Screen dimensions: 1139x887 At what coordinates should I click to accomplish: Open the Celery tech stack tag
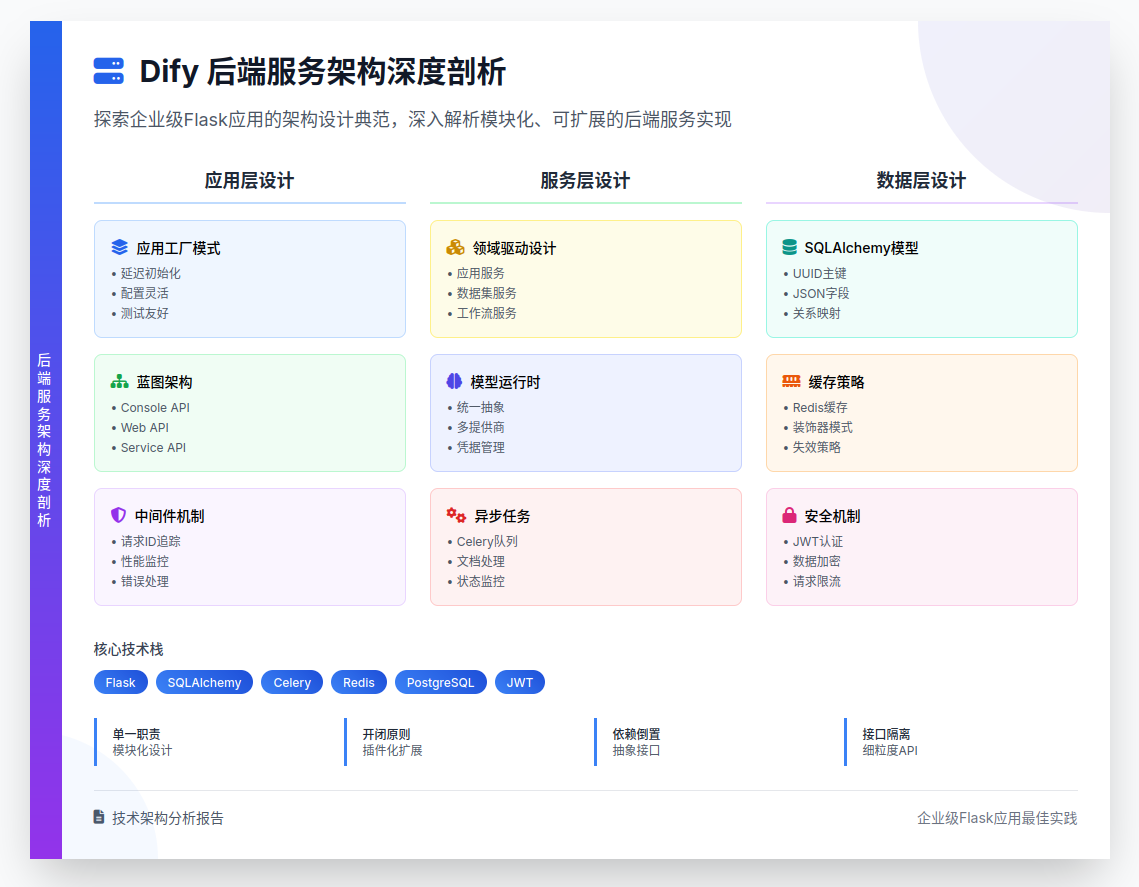click(291, 682)
